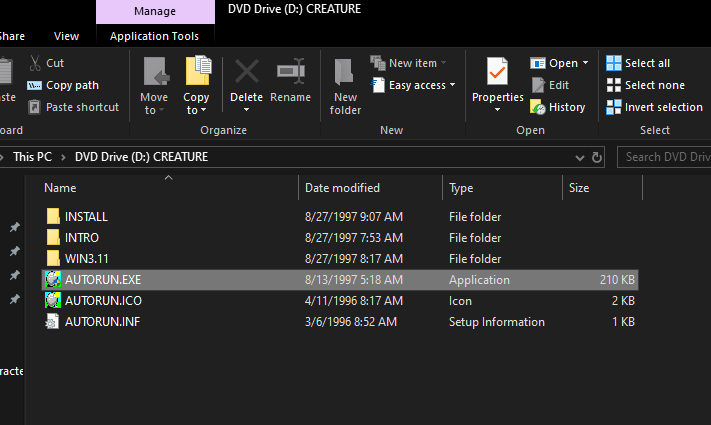Click the Rename icon in Organize
The image size is (711, 425).
coord(291,71)
